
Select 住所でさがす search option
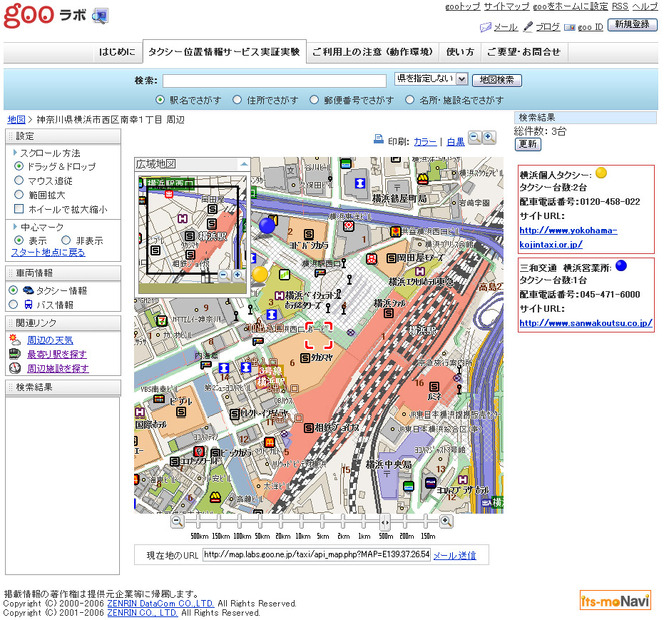237,100
